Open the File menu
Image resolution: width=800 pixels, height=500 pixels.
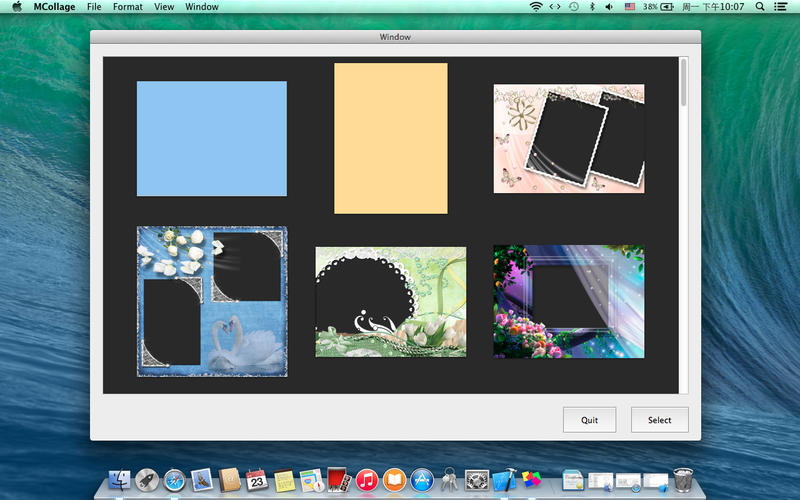coord(94,7)
